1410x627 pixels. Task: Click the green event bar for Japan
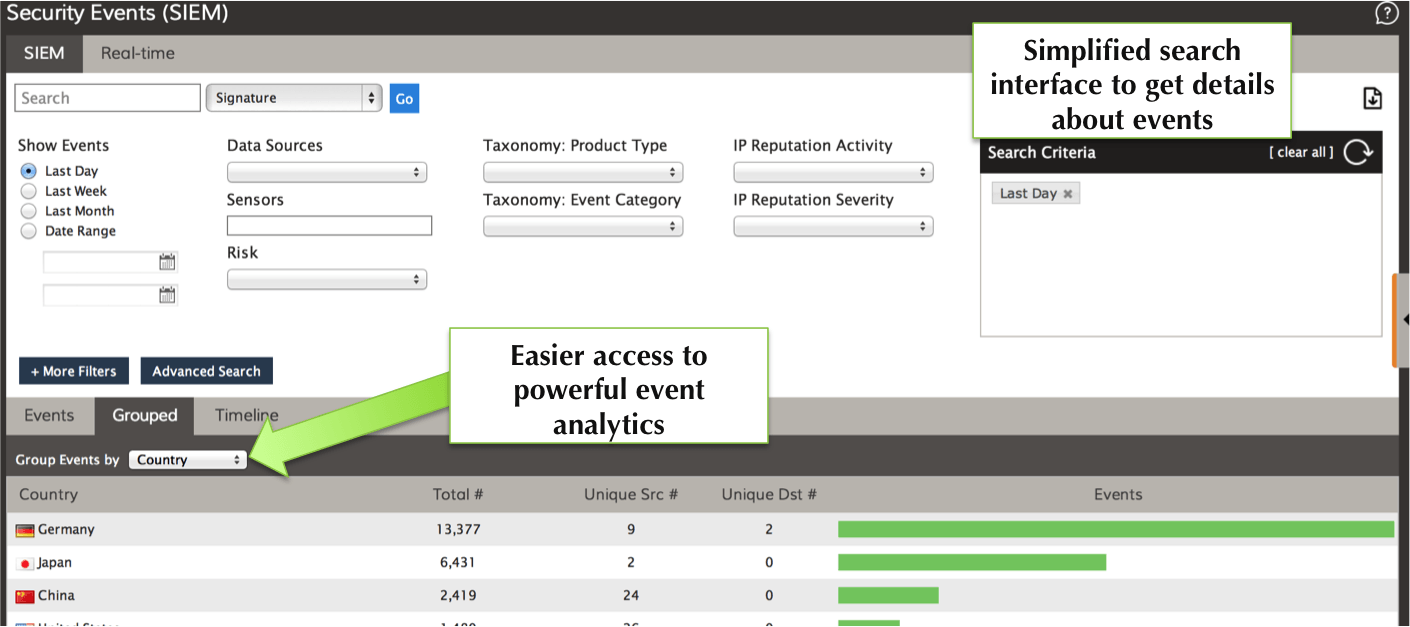click(970, 562)
